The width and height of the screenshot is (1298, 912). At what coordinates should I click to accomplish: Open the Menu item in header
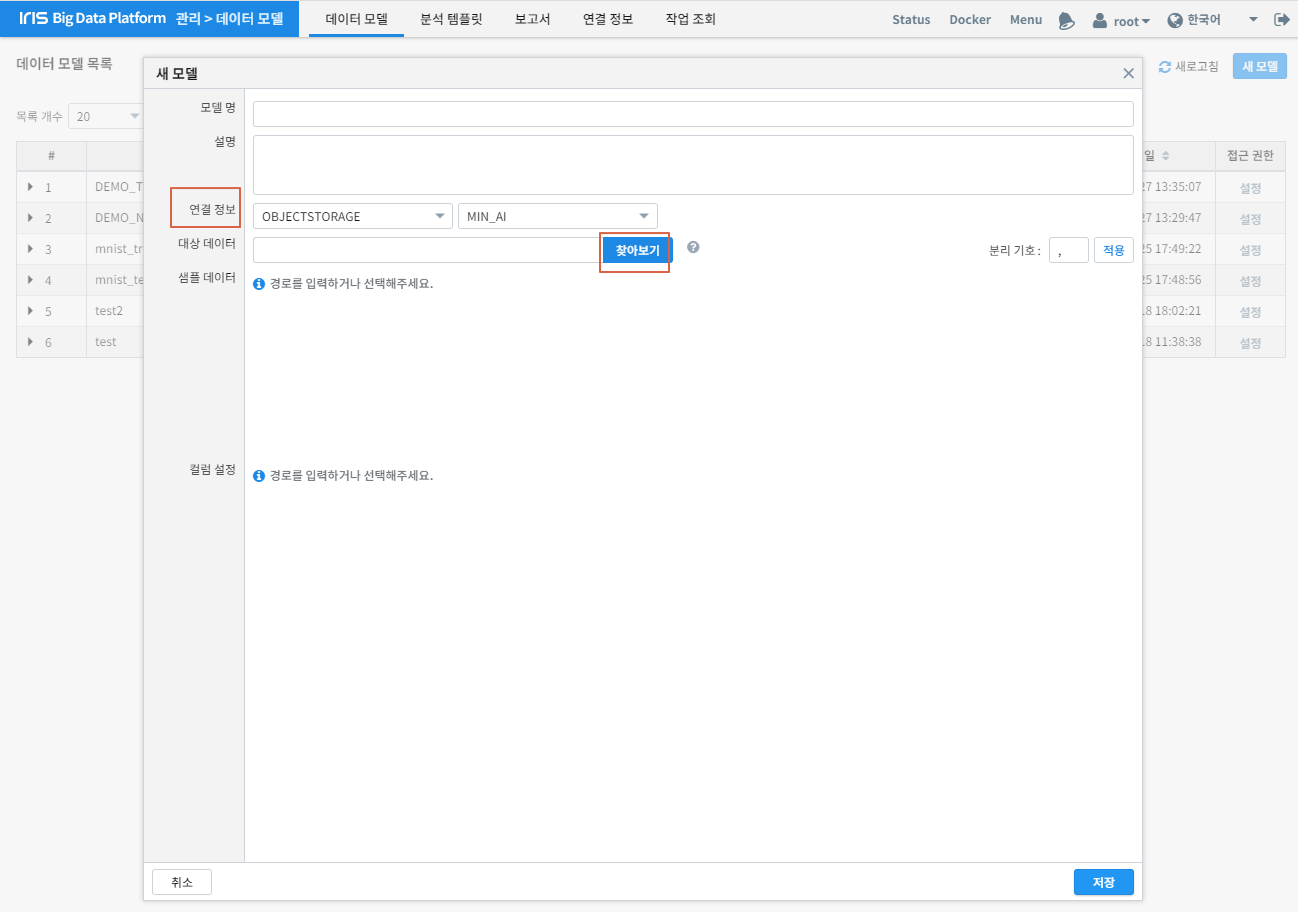[1026, 20]
